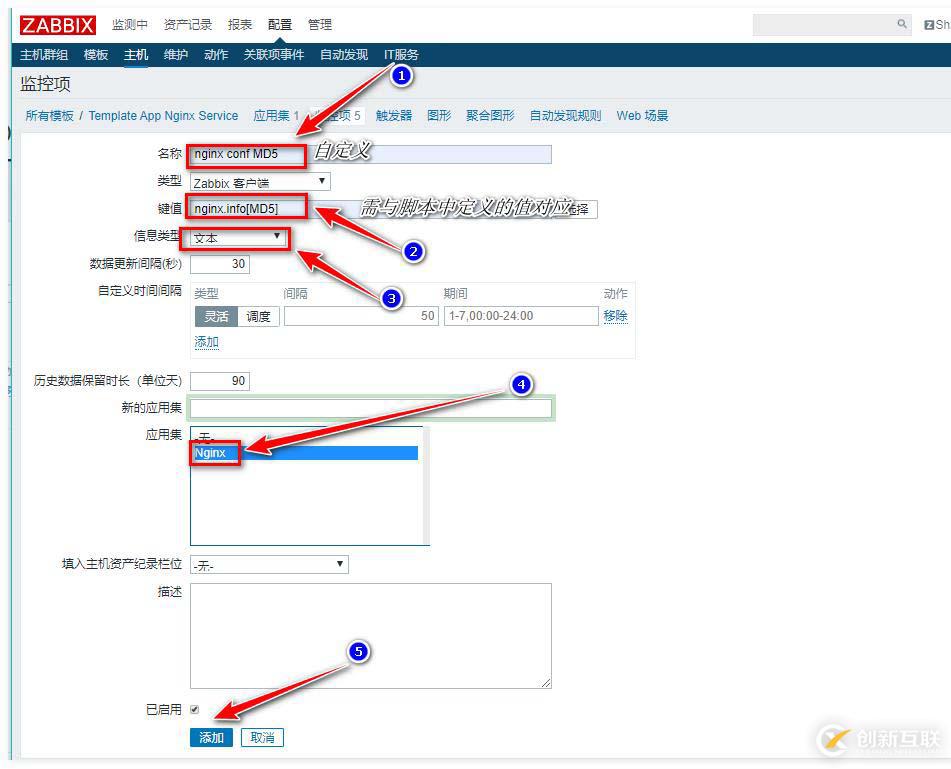951x769 pixels.
Task: Open the 图形 link
Action: 439,116
